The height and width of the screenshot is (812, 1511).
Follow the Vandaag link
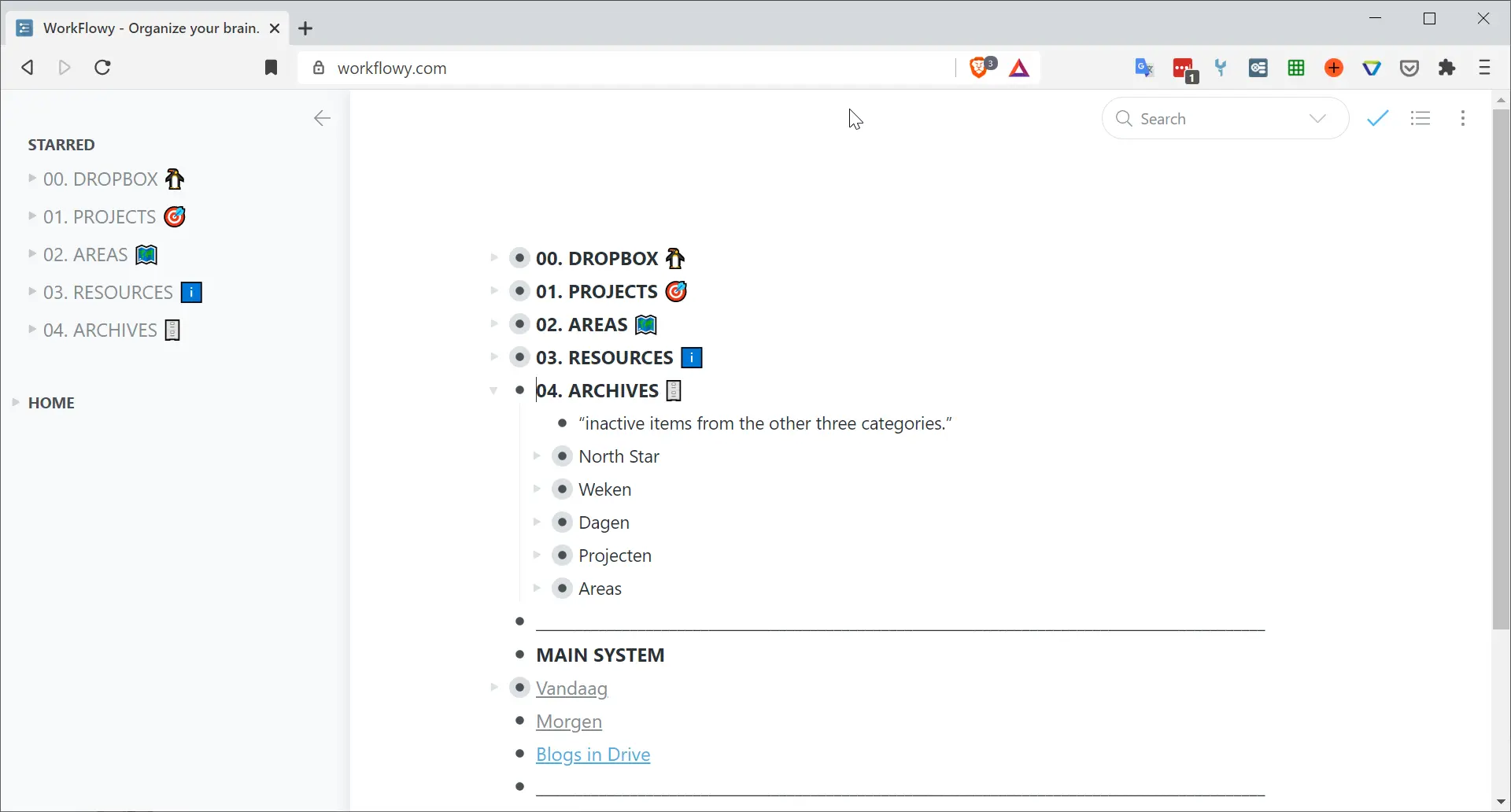point(572,688)
